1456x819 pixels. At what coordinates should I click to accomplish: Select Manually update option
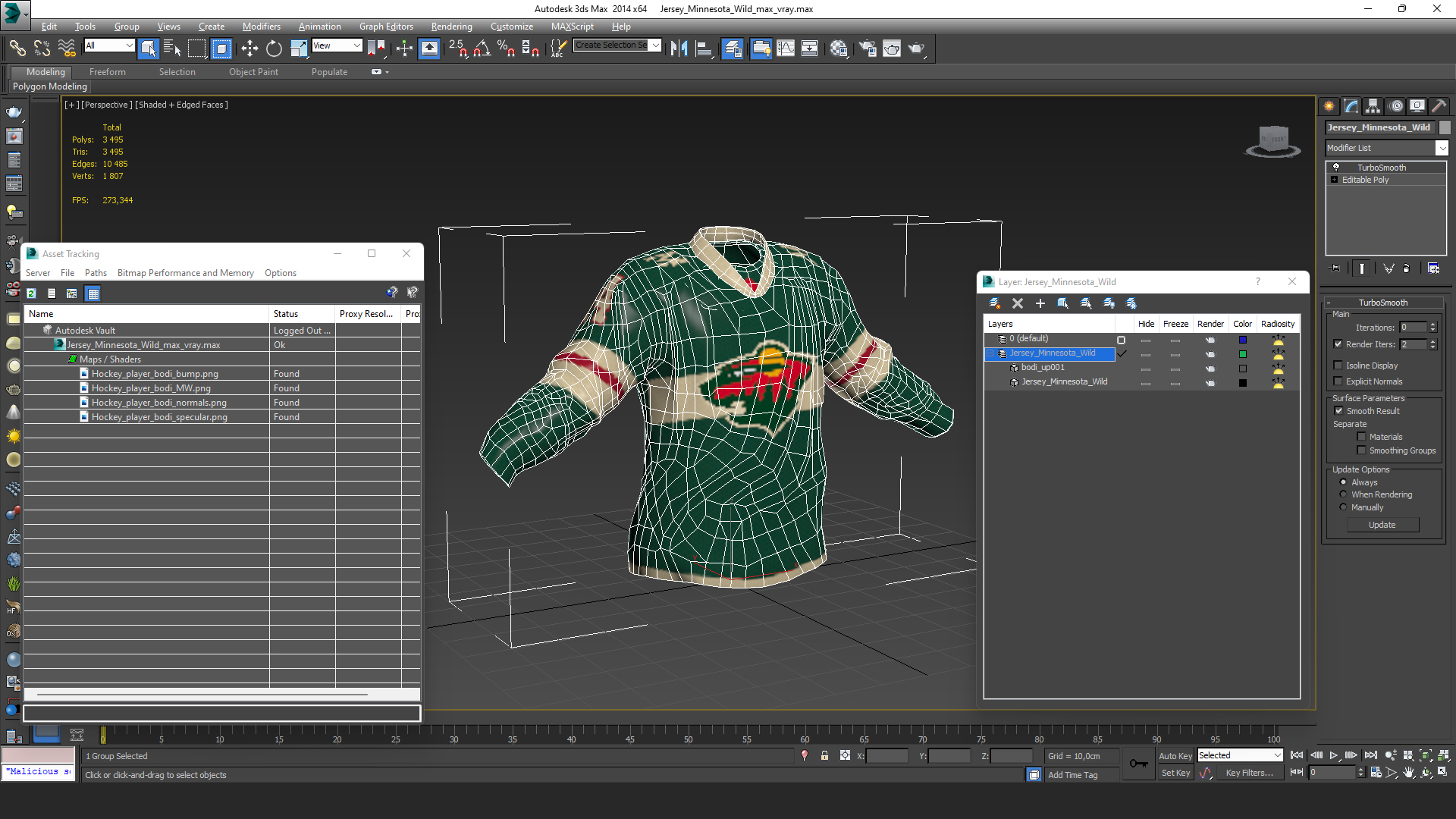tap(1344, 507)
